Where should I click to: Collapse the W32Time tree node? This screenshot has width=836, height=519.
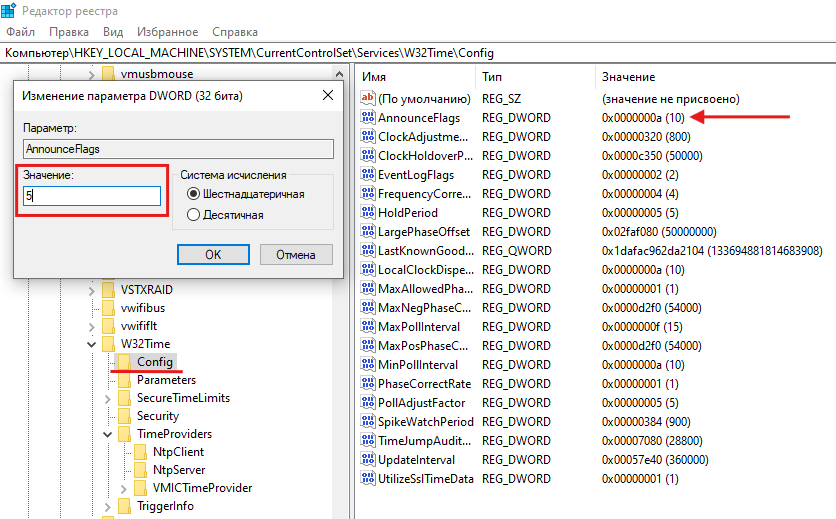click(91, 344)
